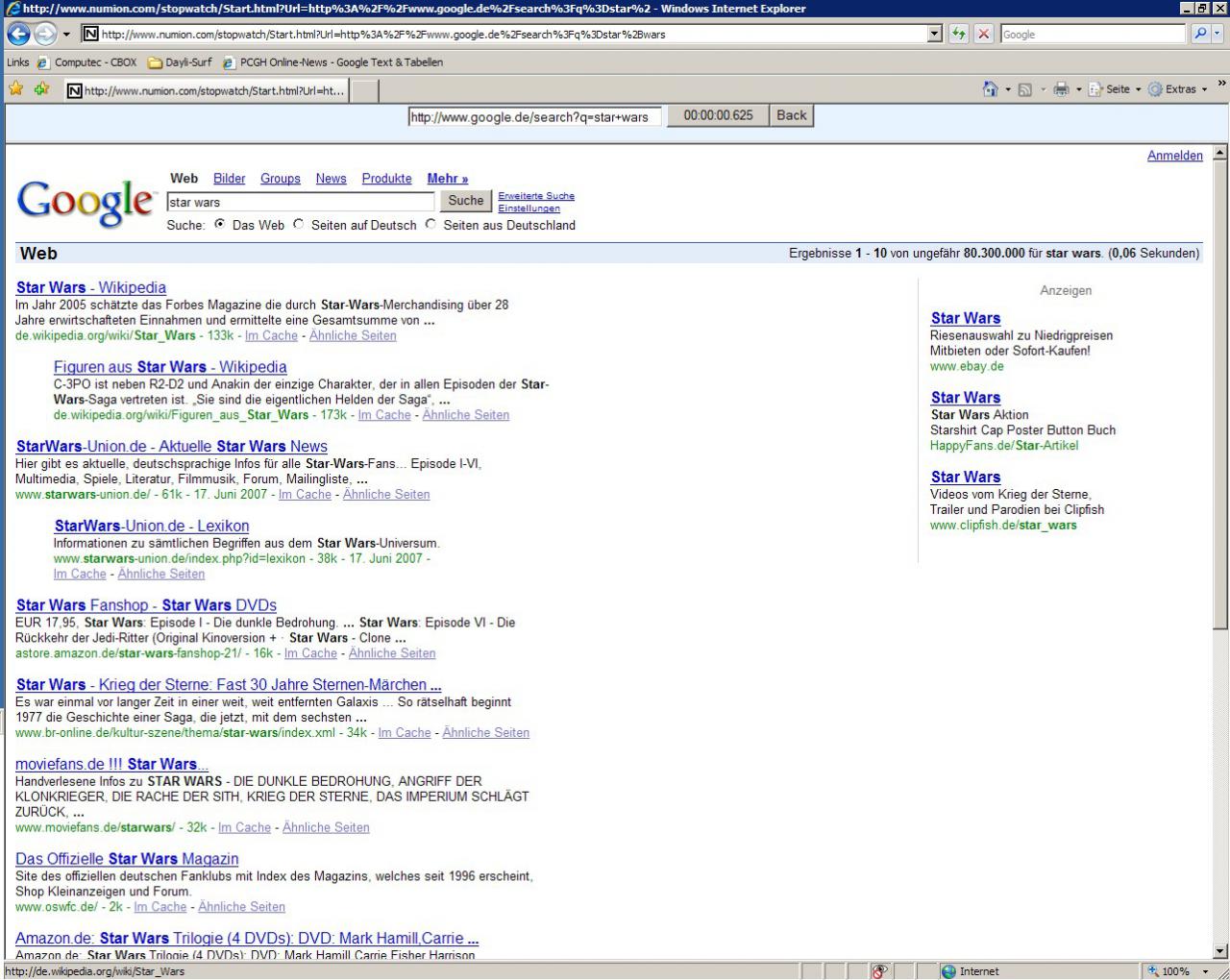Open Favorites Center star icon
The width and height of the screenshot is (1230, 980).
click(15, 89)
